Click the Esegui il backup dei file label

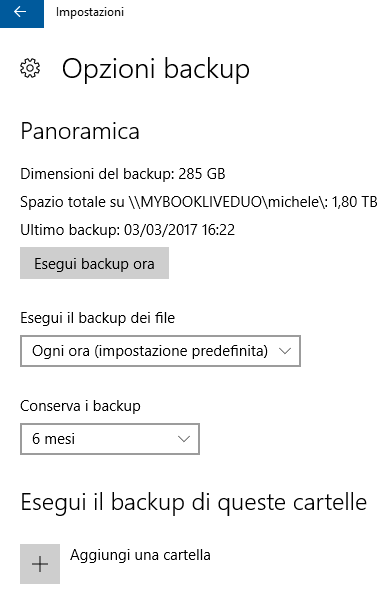(x=97, y=318)
